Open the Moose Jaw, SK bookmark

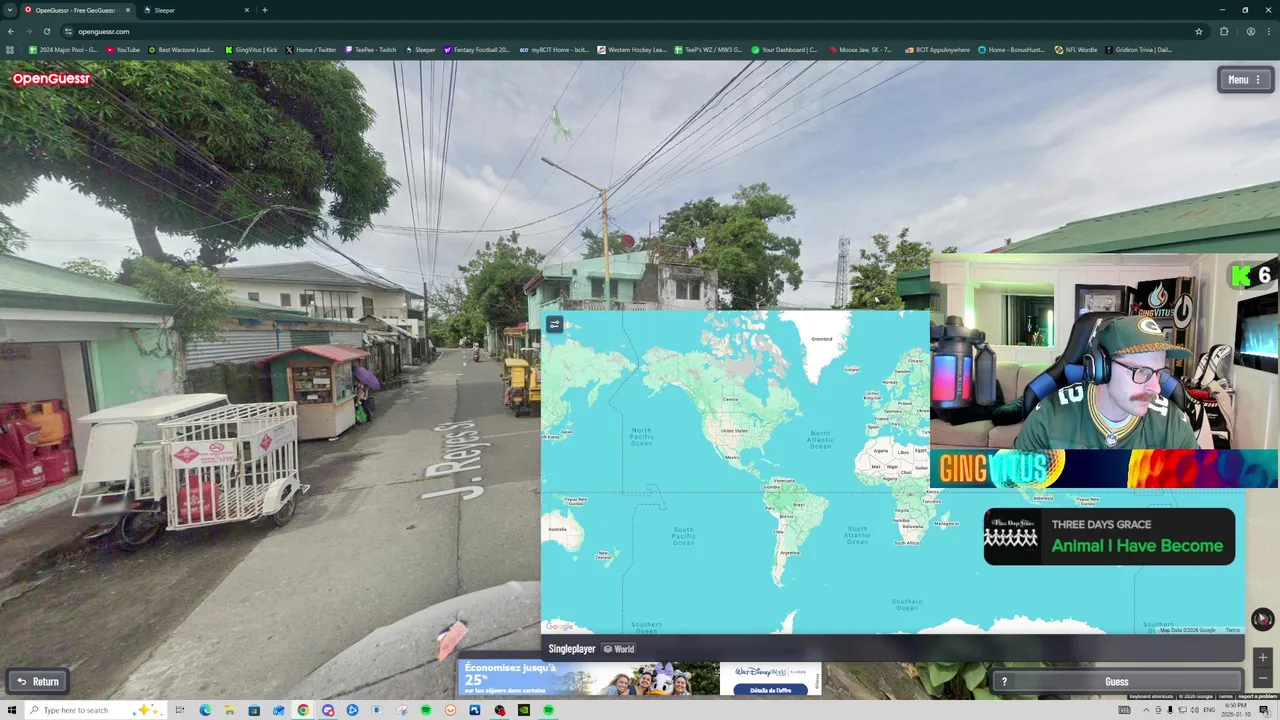(860, 49)
